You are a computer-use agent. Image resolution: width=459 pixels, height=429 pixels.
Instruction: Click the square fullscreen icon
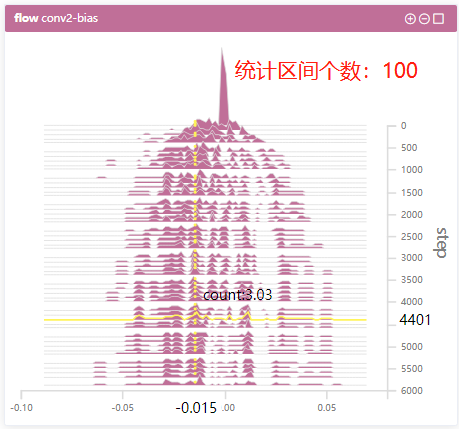tap(438, 19)
